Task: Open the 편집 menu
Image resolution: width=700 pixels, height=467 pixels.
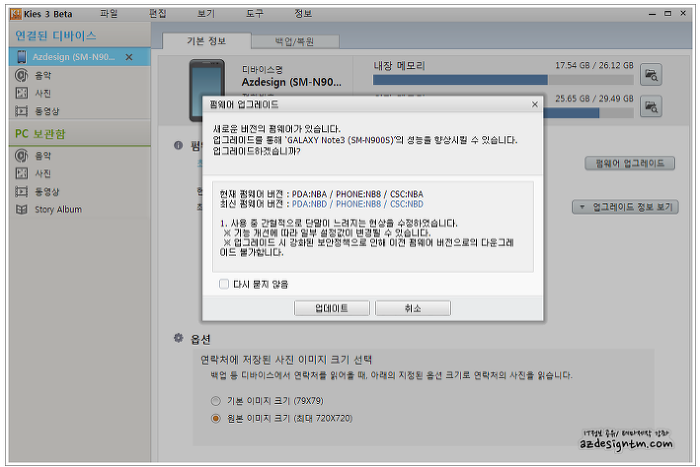Action: coord(157,14)
